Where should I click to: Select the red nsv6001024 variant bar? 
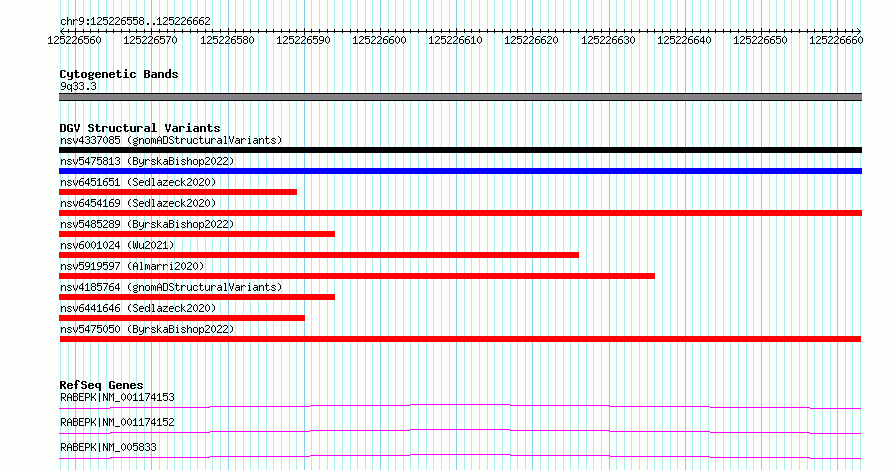(x=319, y=255)
